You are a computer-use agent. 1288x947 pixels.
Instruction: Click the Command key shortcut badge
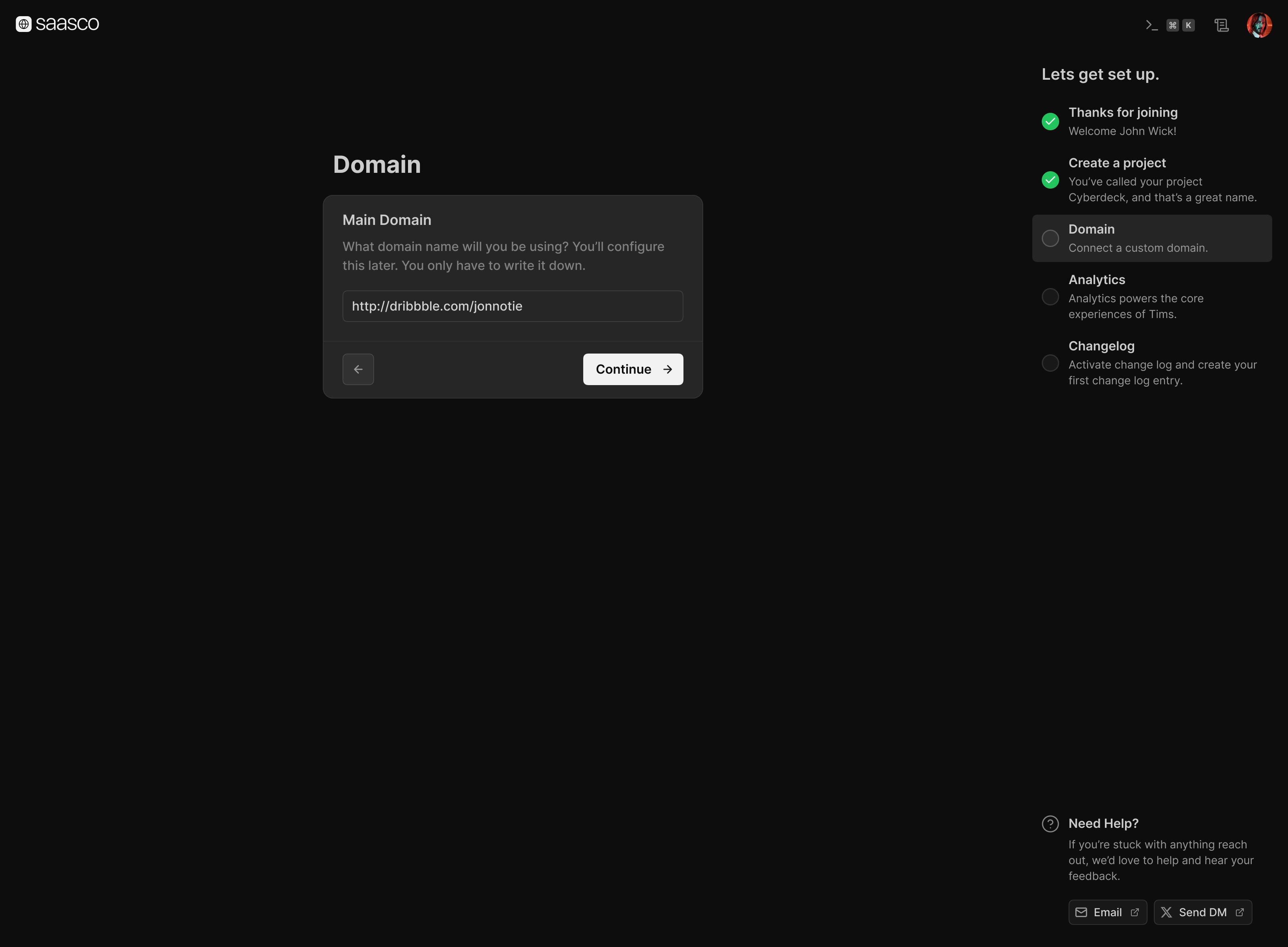1172,25
